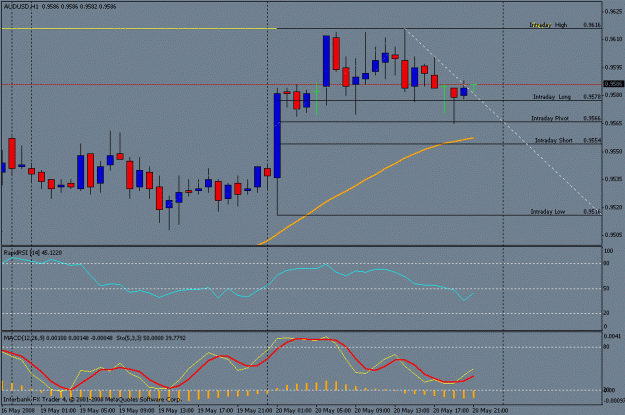Click the 0.9554 Intraday Short value

(592, 140)
